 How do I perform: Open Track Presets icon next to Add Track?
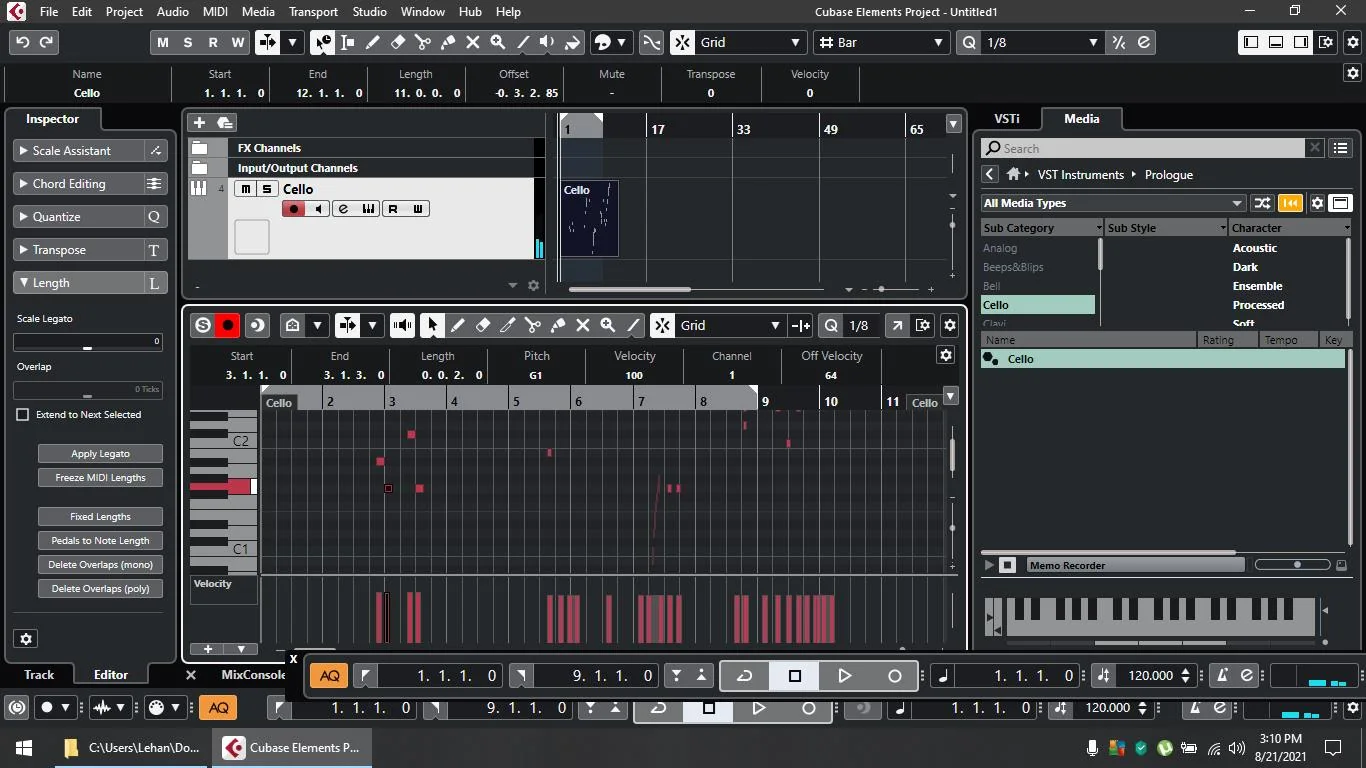[225, 122]
